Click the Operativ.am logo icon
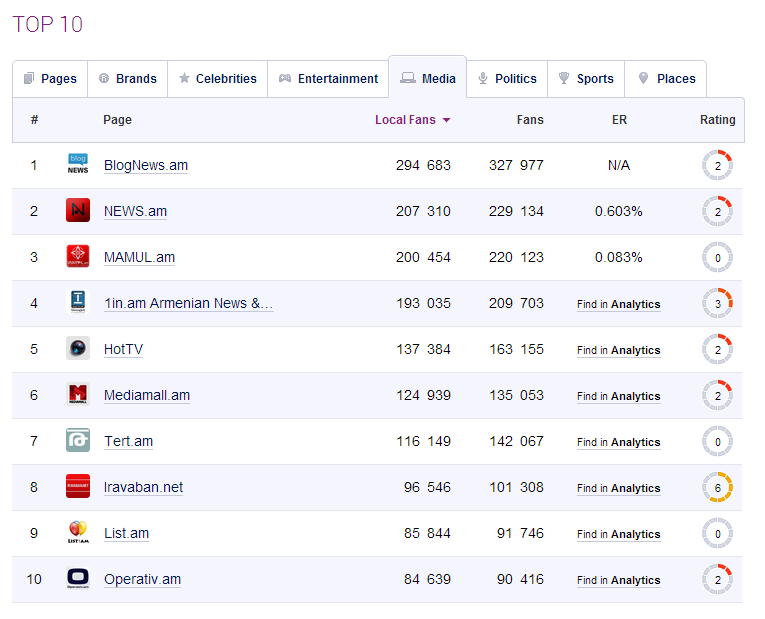Viewport: 765px width, 619px height. 78,579
